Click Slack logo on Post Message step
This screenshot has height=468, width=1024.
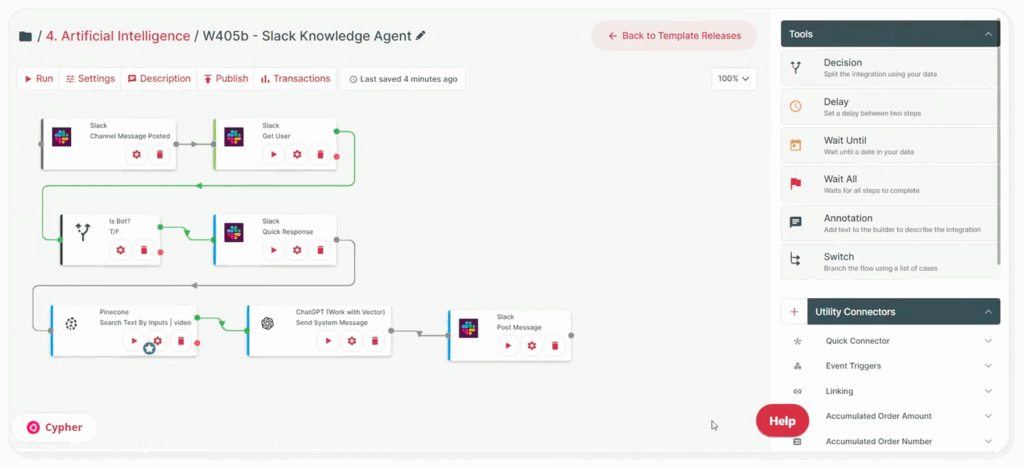click(x=468, y=328)
